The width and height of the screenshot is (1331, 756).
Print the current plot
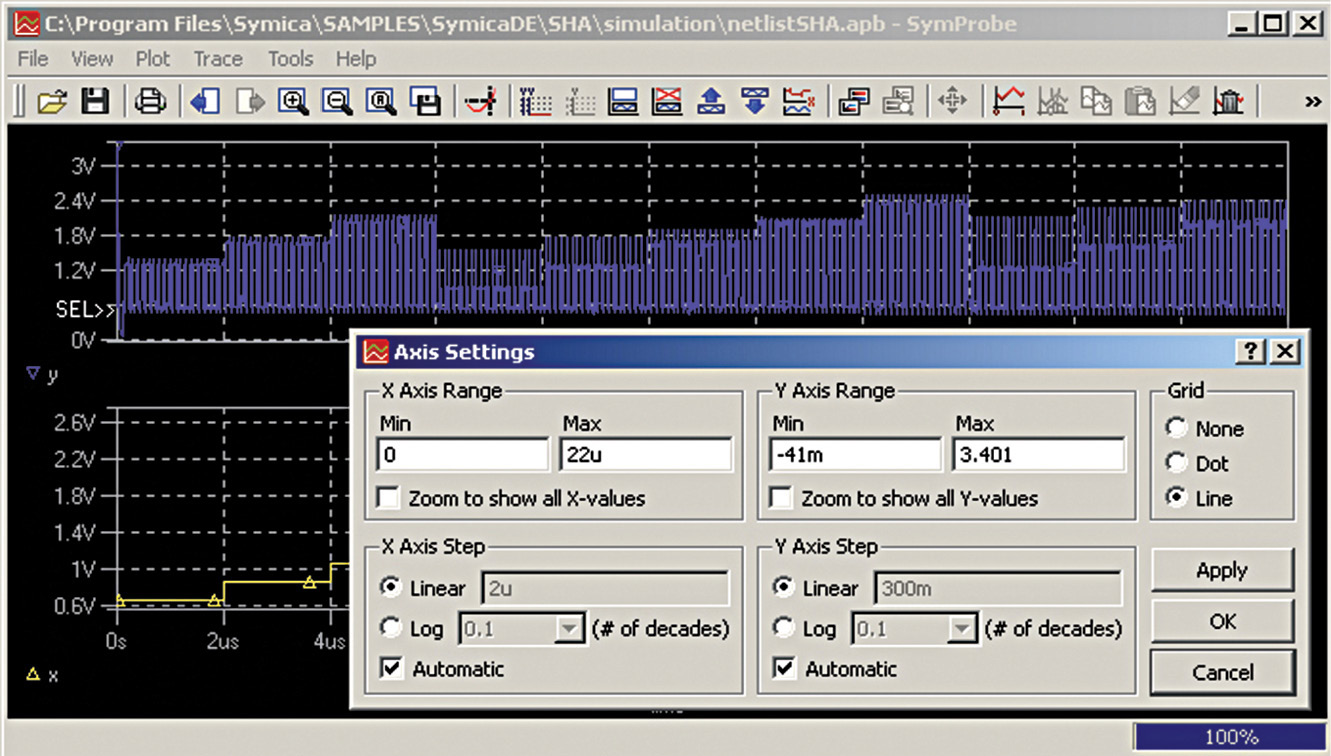coord(150,100)
